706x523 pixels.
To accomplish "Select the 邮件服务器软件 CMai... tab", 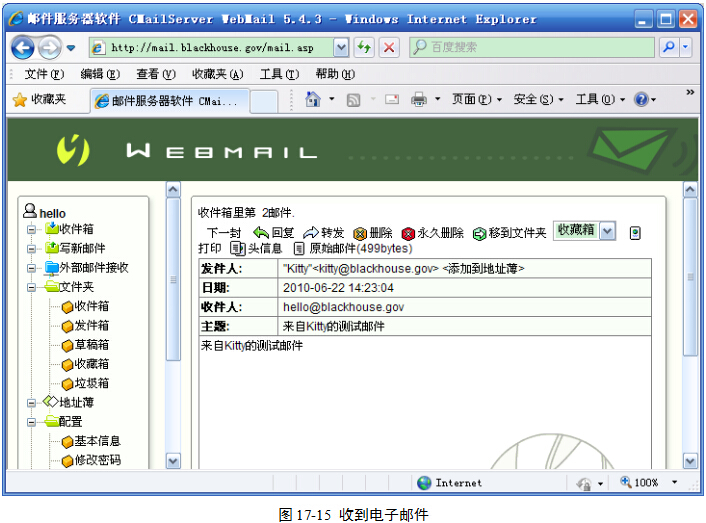I will 169,101.
